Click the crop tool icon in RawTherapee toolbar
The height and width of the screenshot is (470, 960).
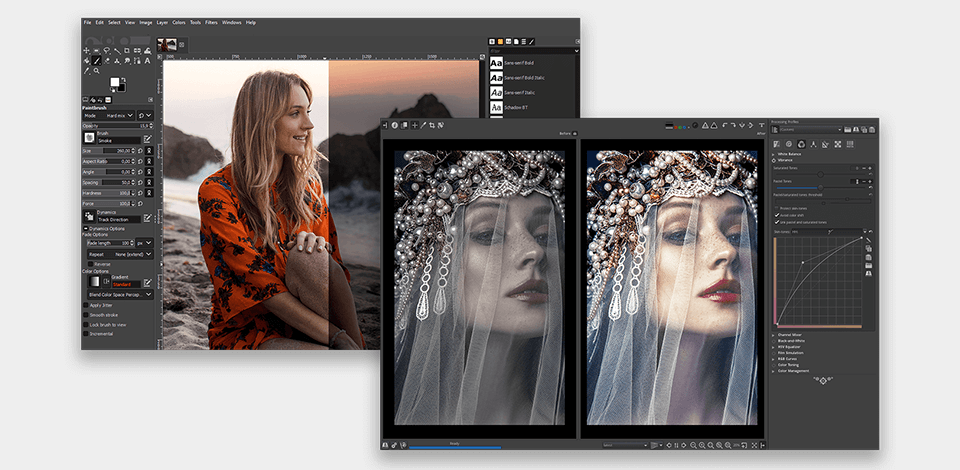(431, 125)
